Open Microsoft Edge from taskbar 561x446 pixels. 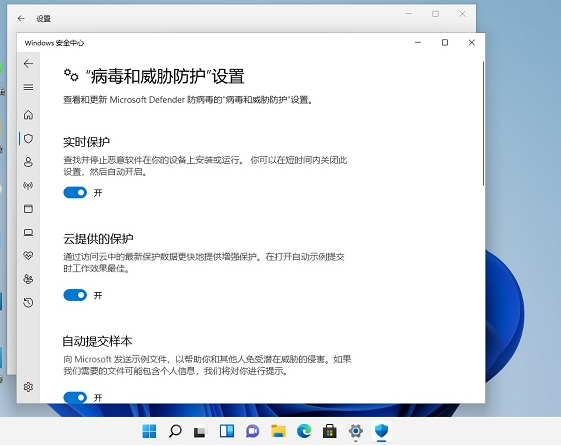point(304,431)
